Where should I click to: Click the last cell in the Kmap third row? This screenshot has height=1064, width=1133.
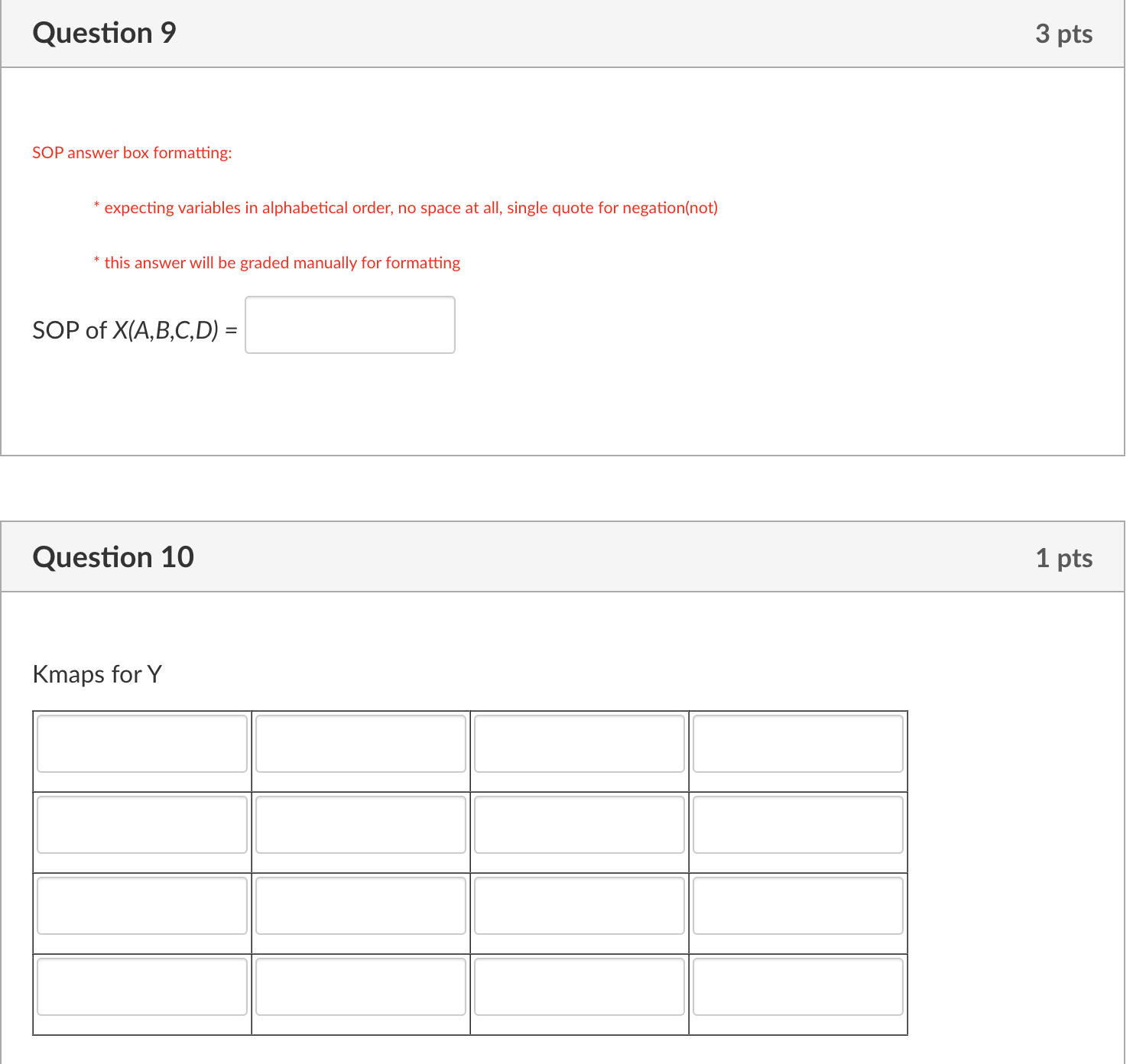point(797,906)
